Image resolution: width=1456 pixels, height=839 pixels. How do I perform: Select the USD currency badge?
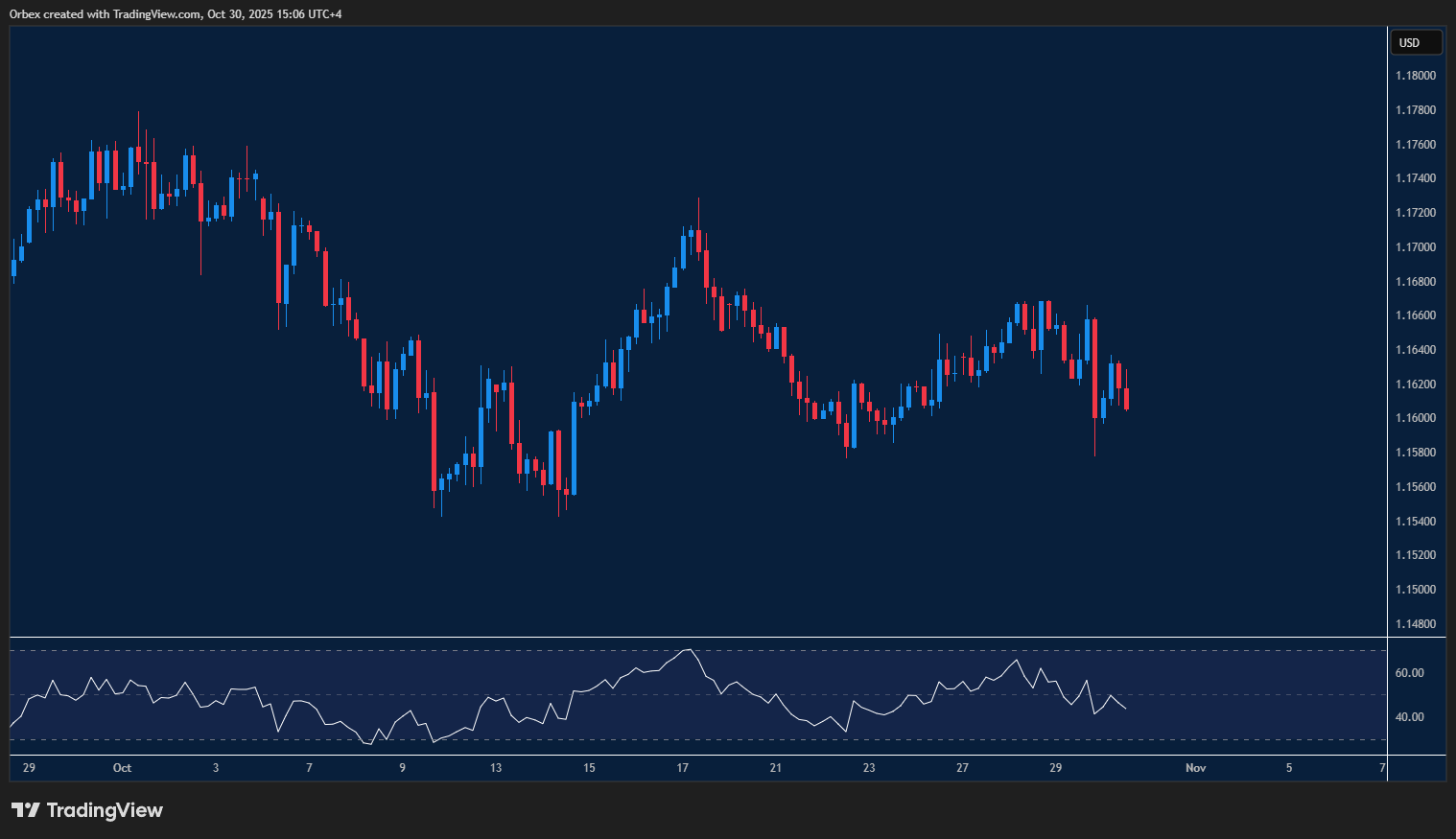tap(1416, 42)
